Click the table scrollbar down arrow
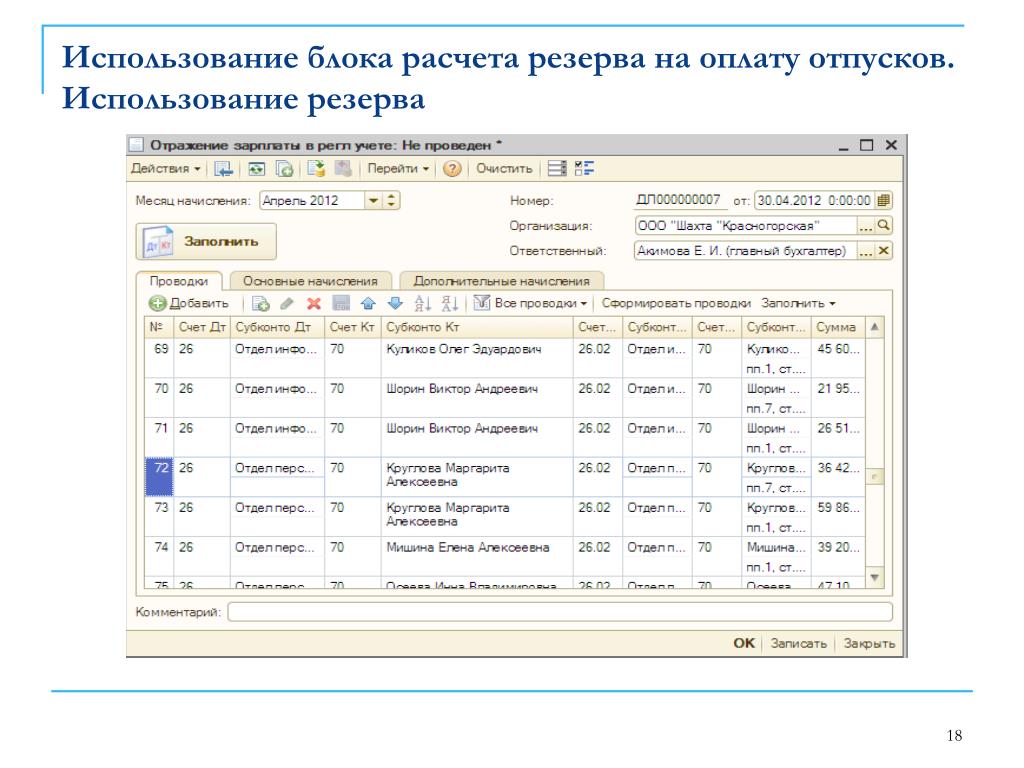 pyautogui.click(x=874, y=577)
